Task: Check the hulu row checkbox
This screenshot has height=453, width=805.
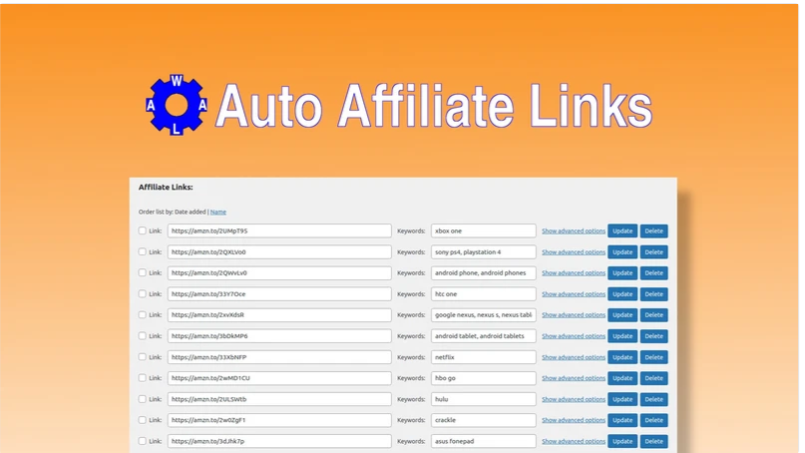Action: click(142, 399)
